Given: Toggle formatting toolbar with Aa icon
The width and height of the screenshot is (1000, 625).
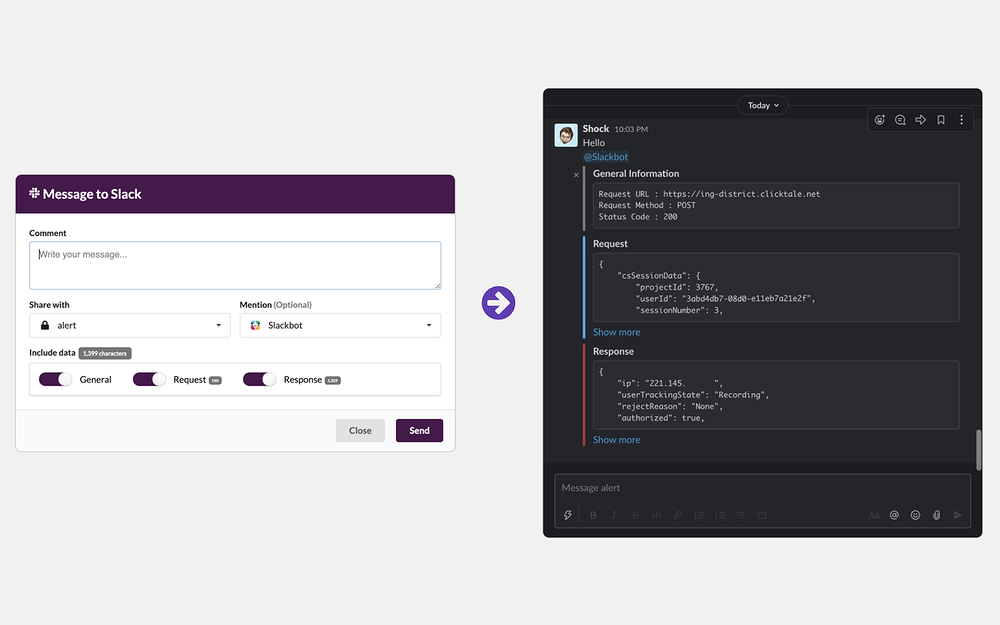Looking at the screenshot, I should click(874, 515).
